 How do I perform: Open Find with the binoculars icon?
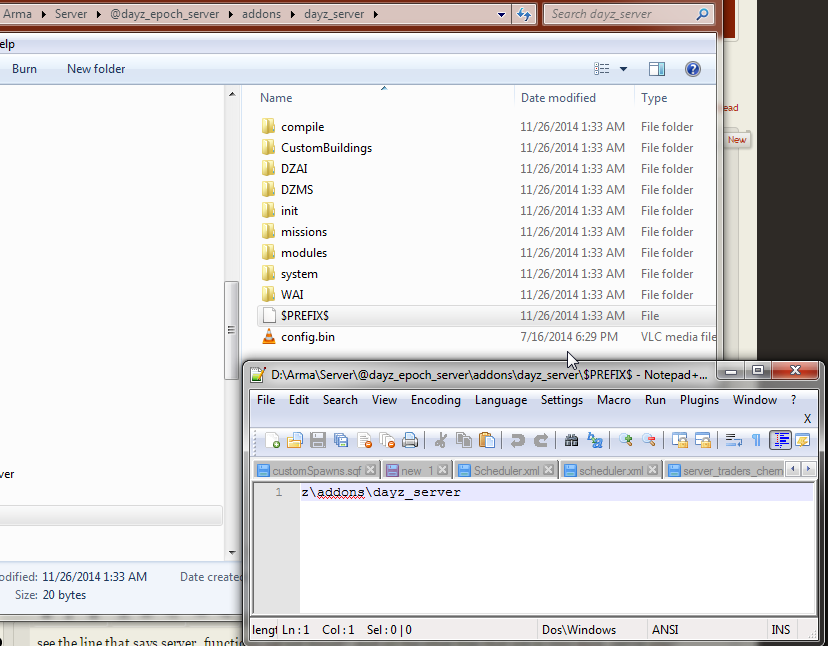point(571,440)
